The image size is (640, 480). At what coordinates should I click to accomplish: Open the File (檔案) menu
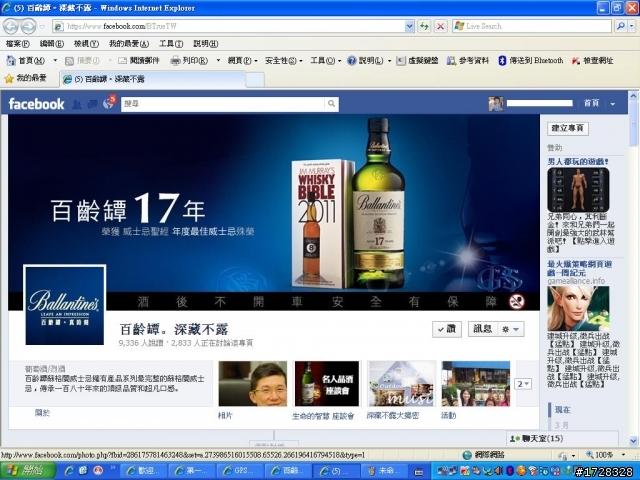point(17,44)
